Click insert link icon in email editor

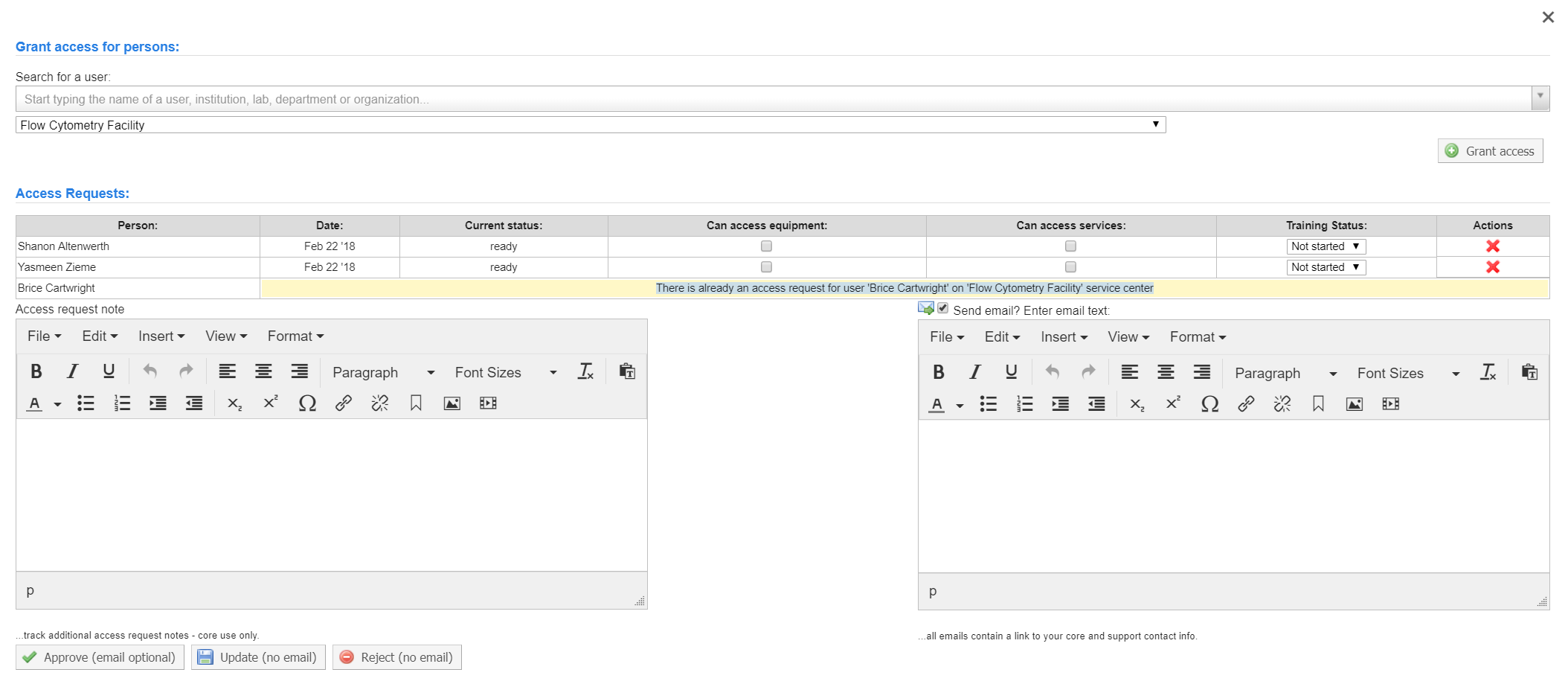click(x=1246, y=404)
